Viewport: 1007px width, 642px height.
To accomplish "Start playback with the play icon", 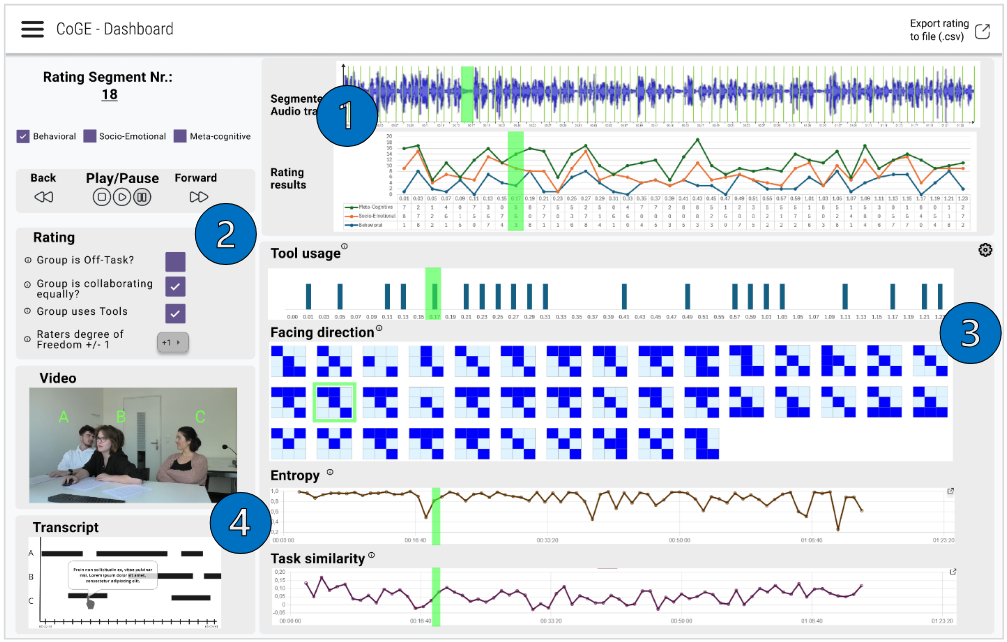I will point(122,197).
